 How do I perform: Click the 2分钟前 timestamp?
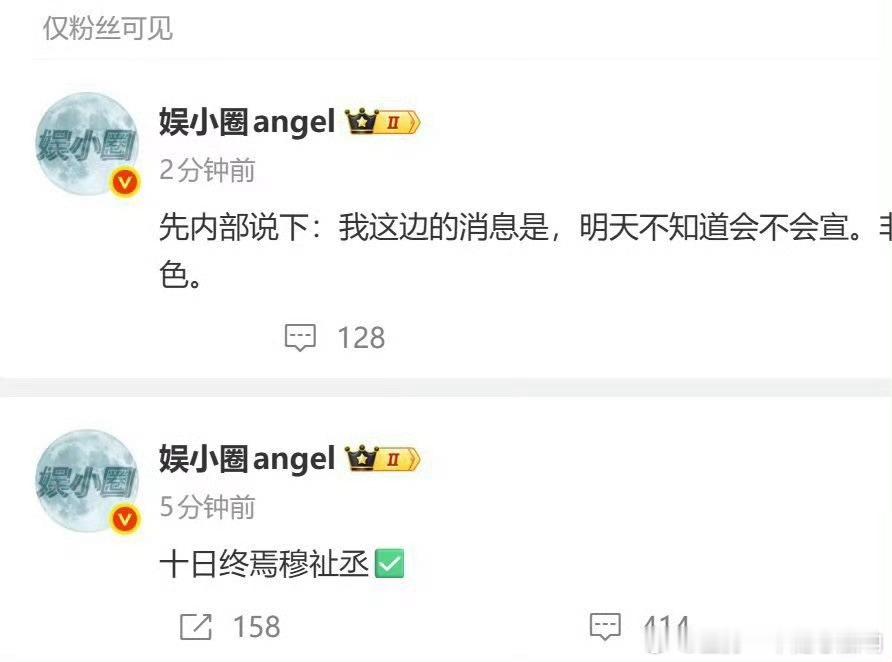[207, 170]
